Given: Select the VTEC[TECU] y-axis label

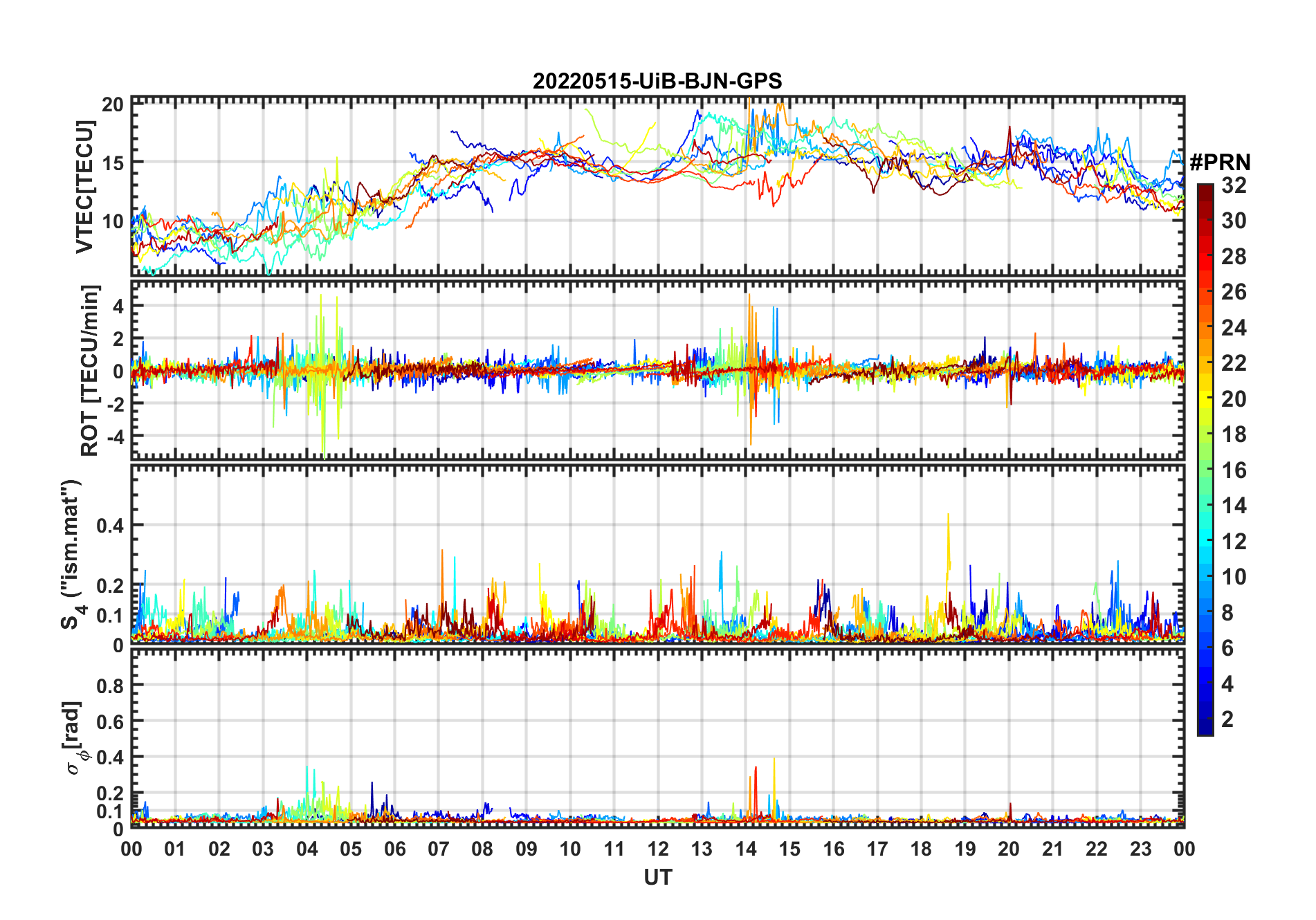Looking at the screenshot, I should pyautogui.click(x=84, y=187).
